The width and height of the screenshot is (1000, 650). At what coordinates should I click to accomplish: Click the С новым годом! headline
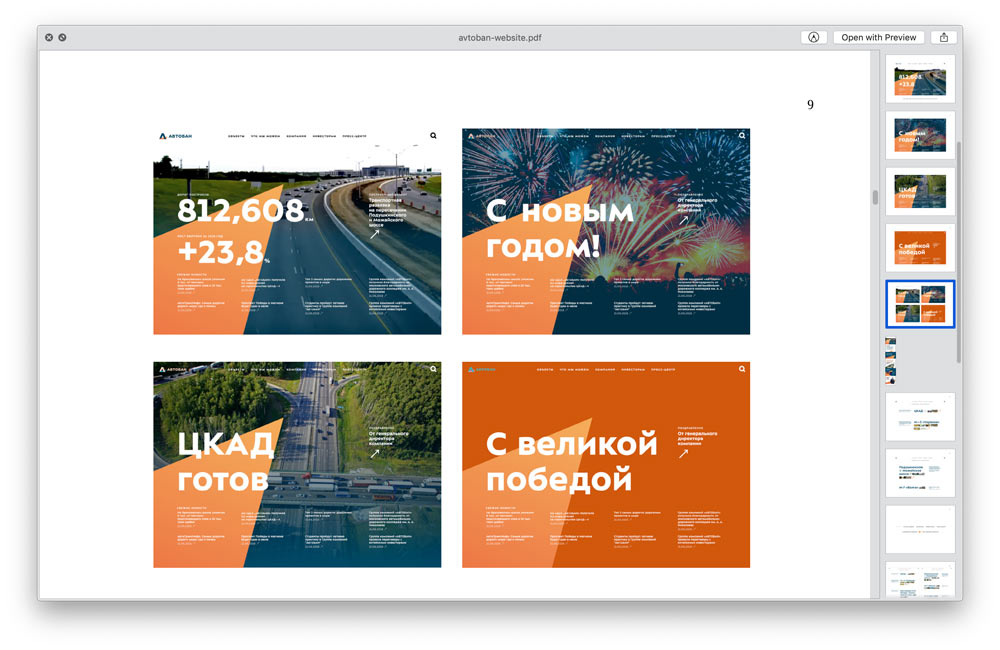[x=559, y=228]
